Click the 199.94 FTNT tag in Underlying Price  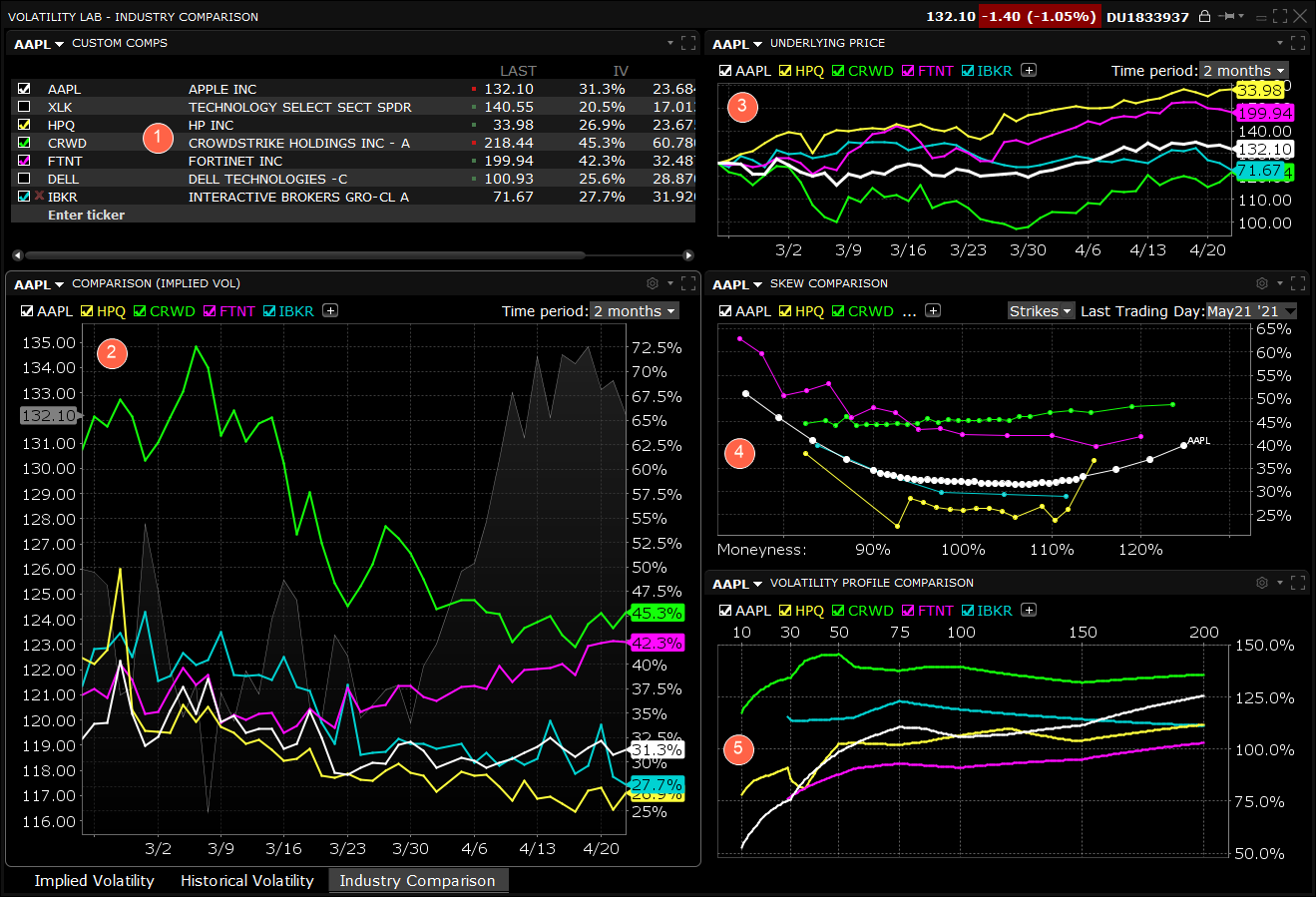click(x=1265, y=113)
